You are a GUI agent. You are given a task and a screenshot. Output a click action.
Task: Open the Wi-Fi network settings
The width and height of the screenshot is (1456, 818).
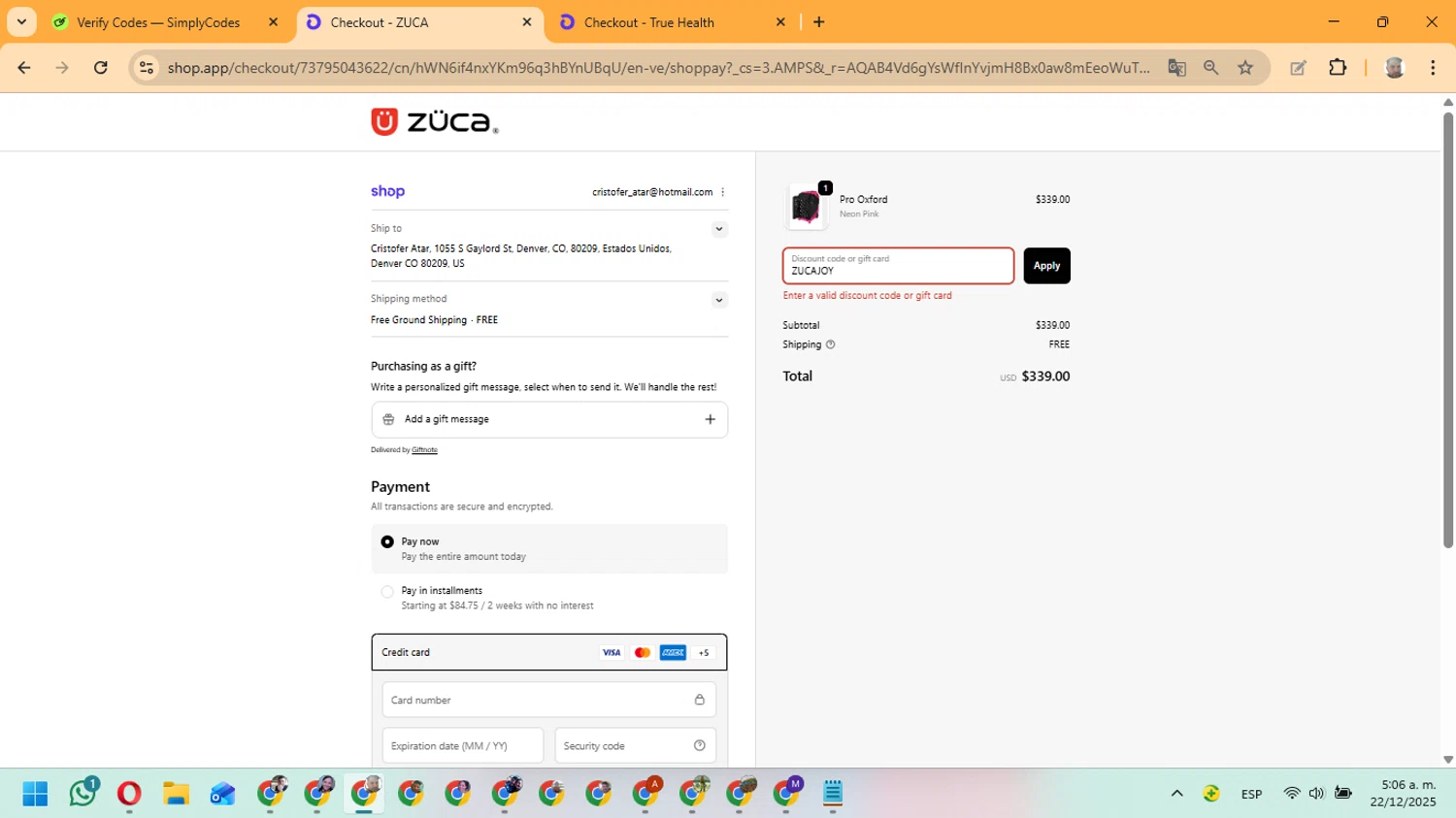[x=1291, y=794]
